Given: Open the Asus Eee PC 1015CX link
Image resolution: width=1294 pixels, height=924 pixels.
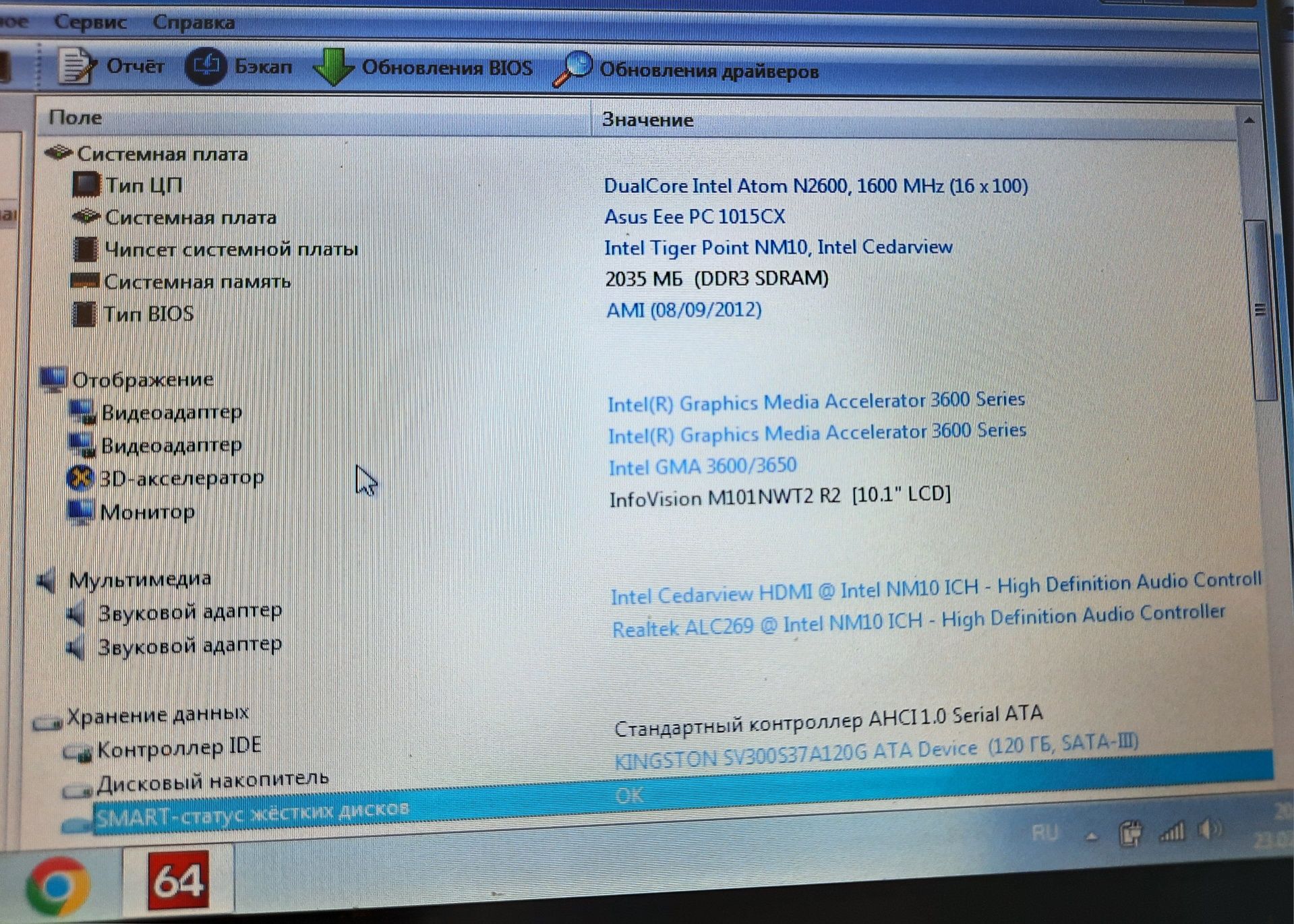Looking at the screenshot, I should [695, 216].
